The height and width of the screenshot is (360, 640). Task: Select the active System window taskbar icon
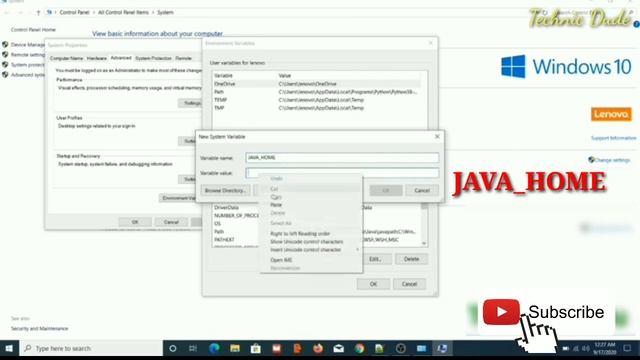442,348
